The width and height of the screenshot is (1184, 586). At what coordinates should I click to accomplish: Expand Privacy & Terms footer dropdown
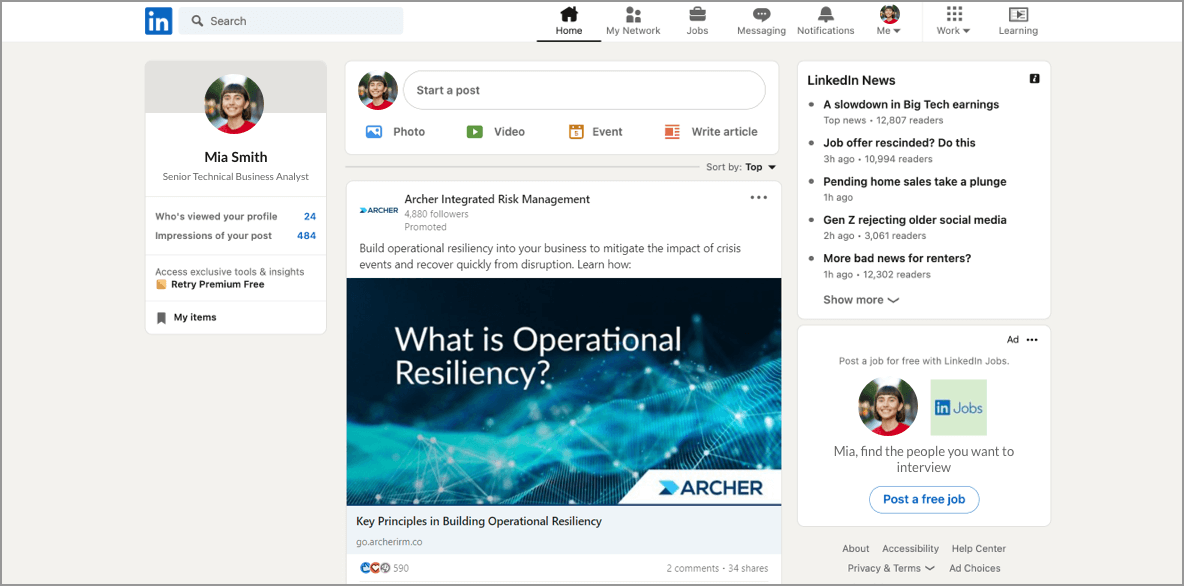891,568
